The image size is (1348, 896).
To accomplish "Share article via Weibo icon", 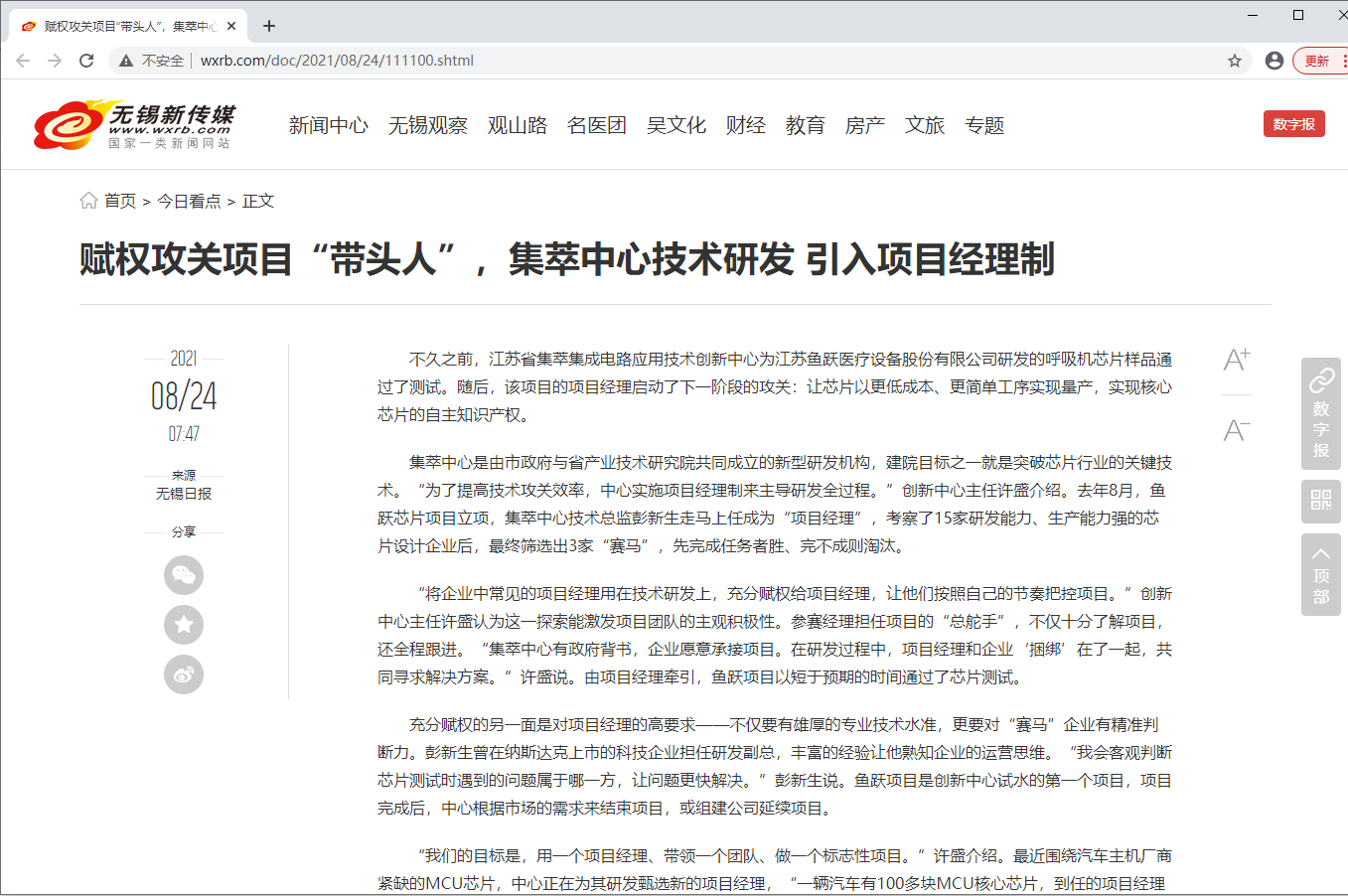I will click(184, 674).
